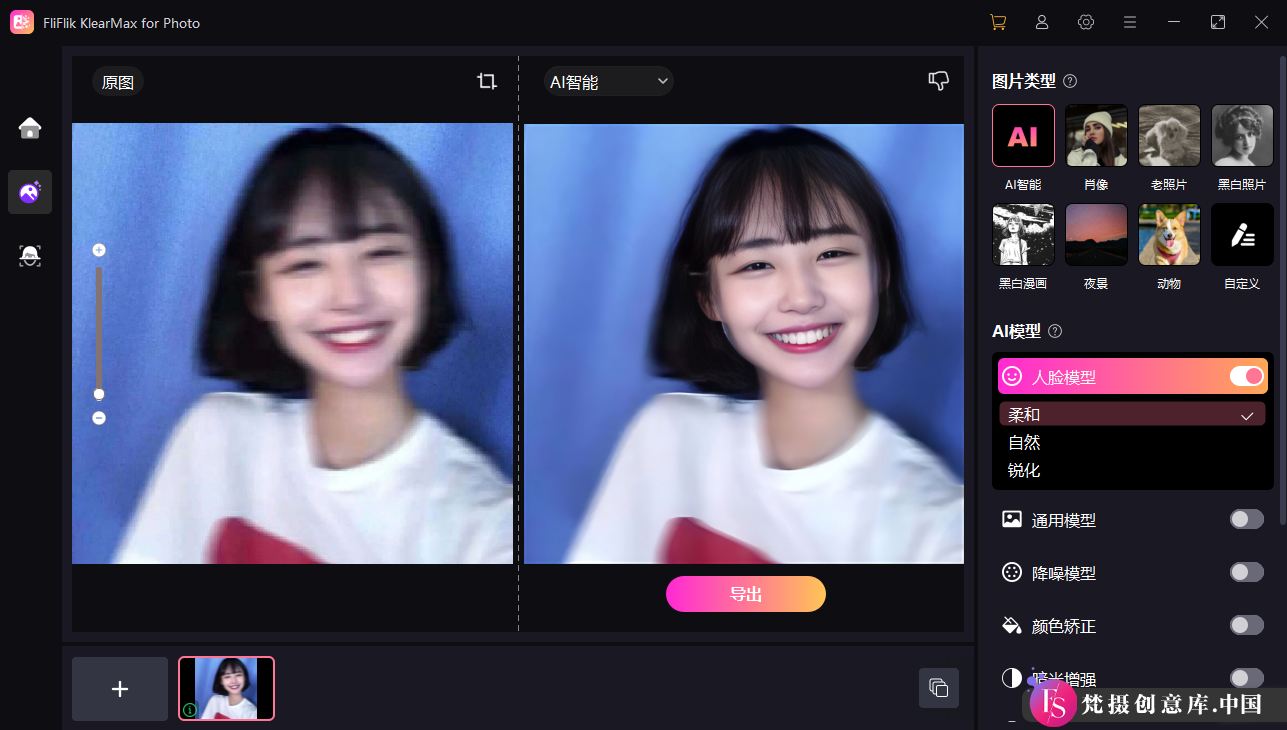
Task: Enable the 降噪模型 switch
Action: coord(1246,572)
